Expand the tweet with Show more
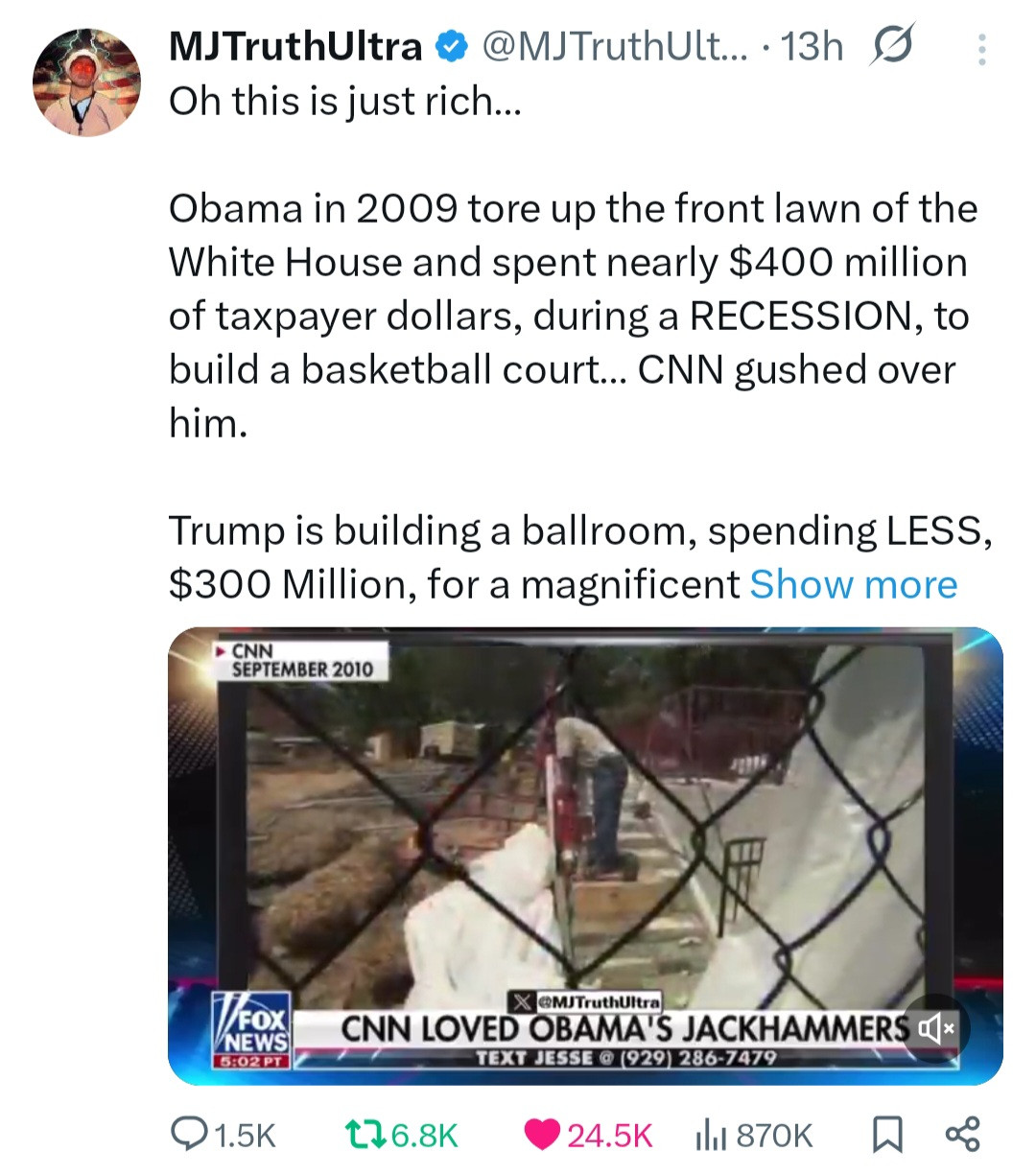This screenshot has width=1036, height=1175. point(854,584)
